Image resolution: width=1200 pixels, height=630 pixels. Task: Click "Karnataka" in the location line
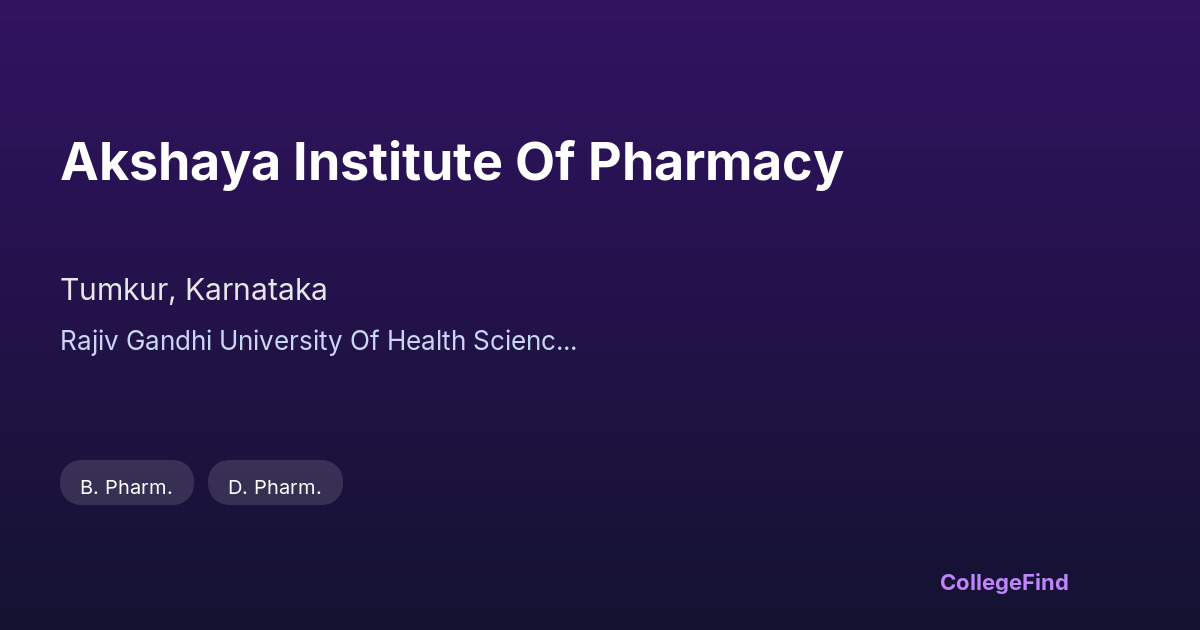[256, 290]
